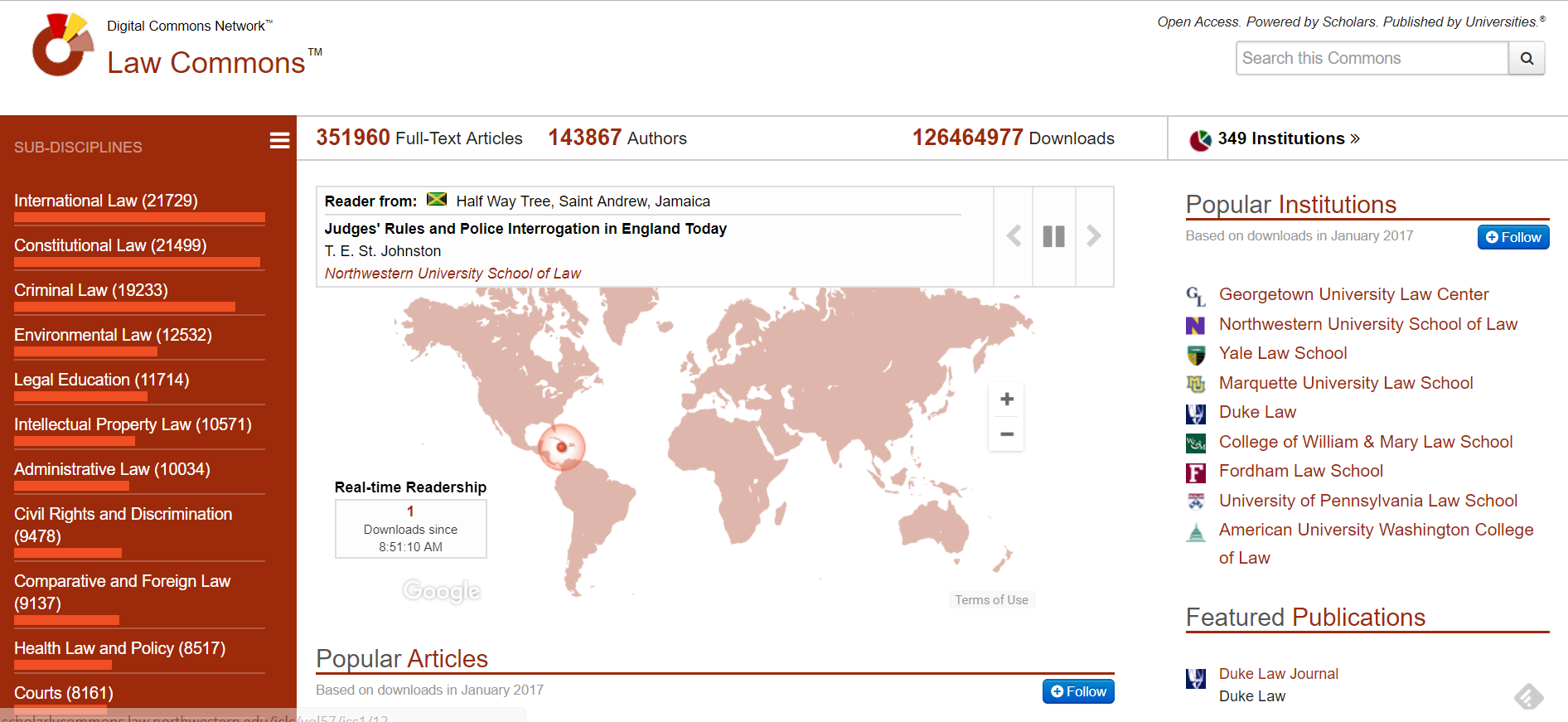Click the Digital Commons Network logo
The width and height of the screenshot is (1568, 722).
coord(63,45)
